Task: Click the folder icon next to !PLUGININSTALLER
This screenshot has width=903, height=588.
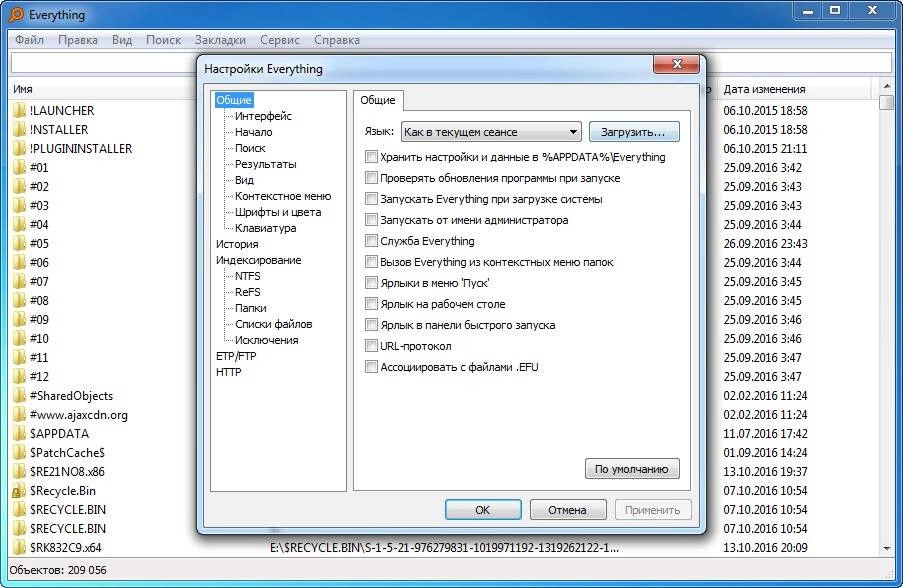Action: [20, 149]
